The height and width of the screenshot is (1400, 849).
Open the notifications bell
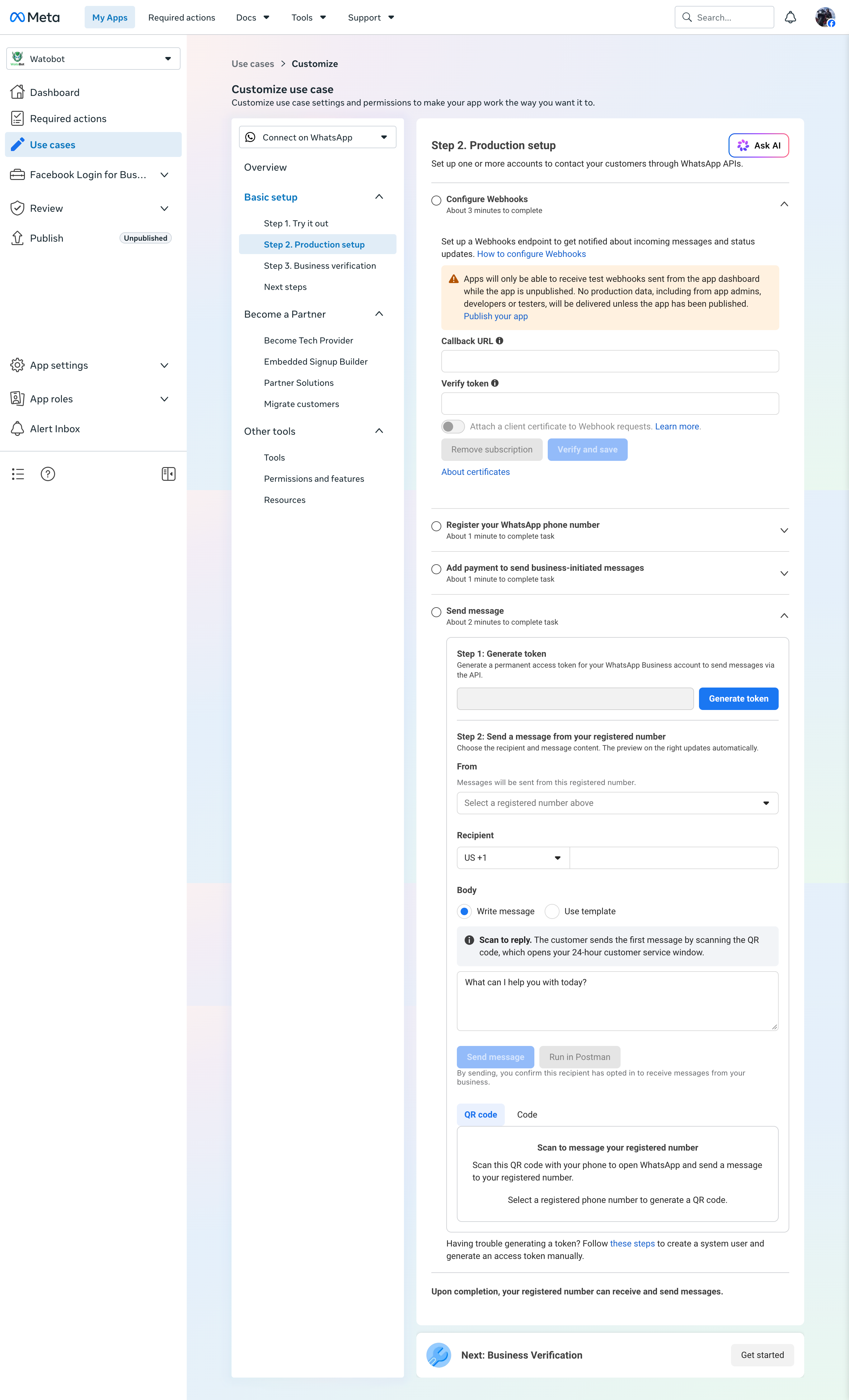(790, 18)
